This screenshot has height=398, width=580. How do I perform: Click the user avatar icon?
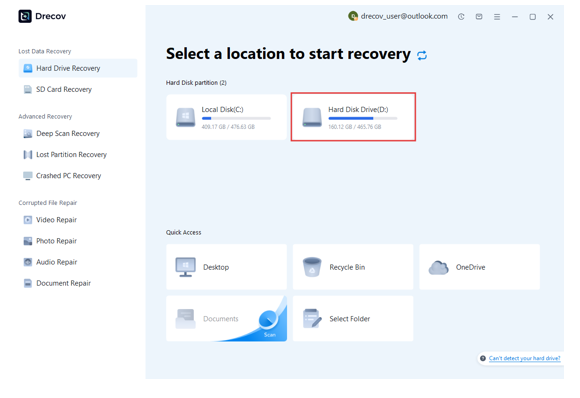pyautogui.click(x=353, y=16)
